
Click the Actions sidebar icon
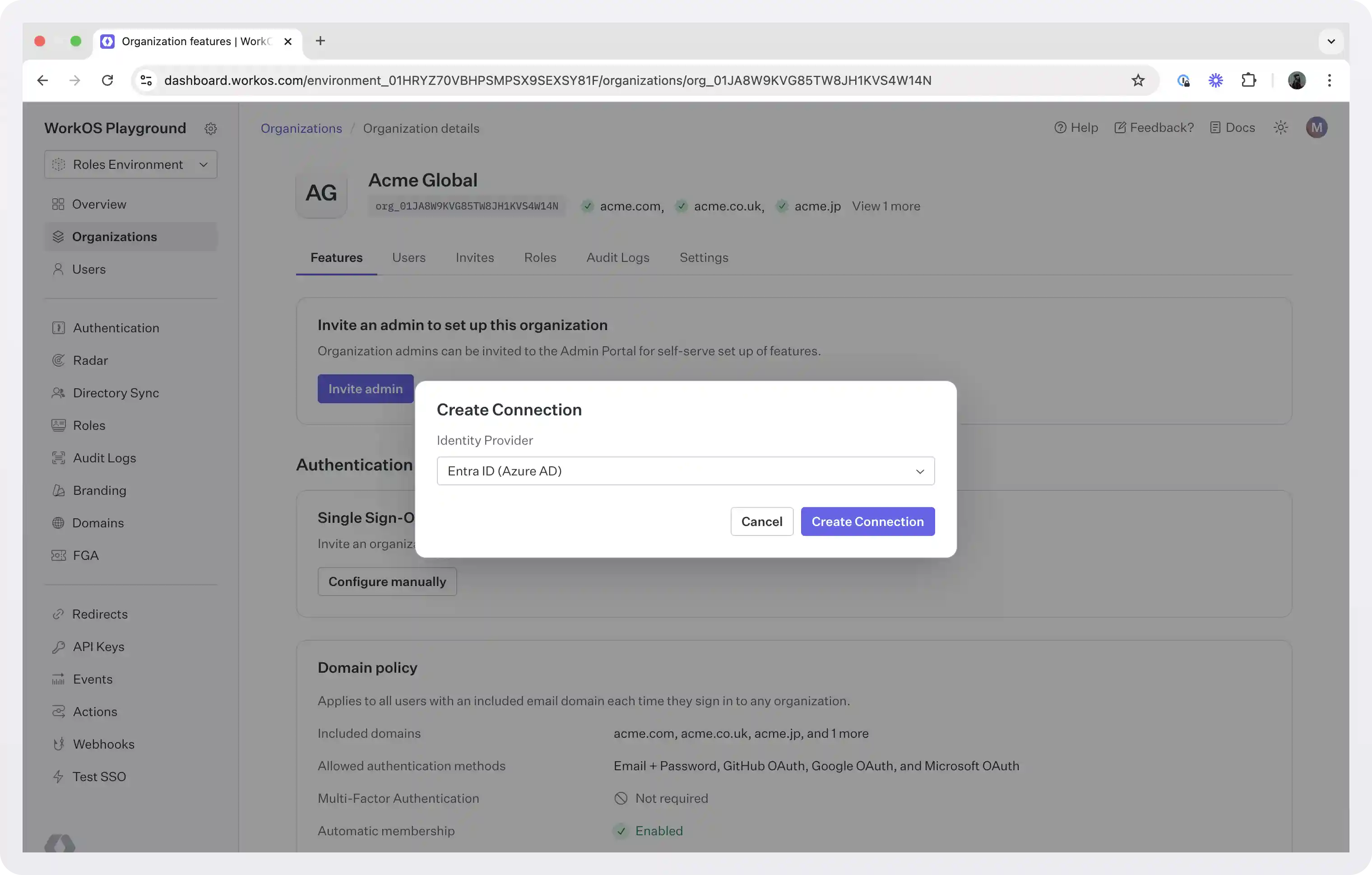tap(58, 712)
